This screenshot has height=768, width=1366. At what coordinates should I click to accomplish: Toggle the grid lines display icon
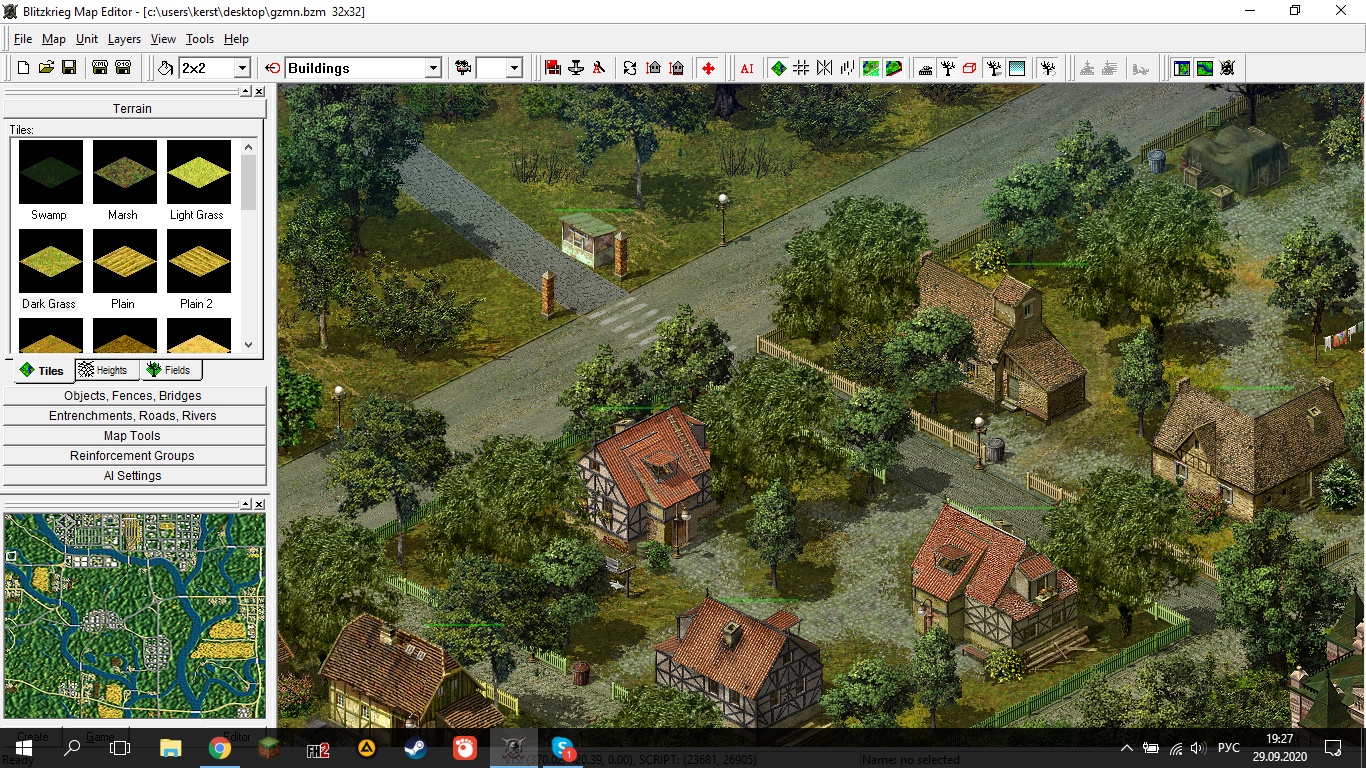pos(801,68)
